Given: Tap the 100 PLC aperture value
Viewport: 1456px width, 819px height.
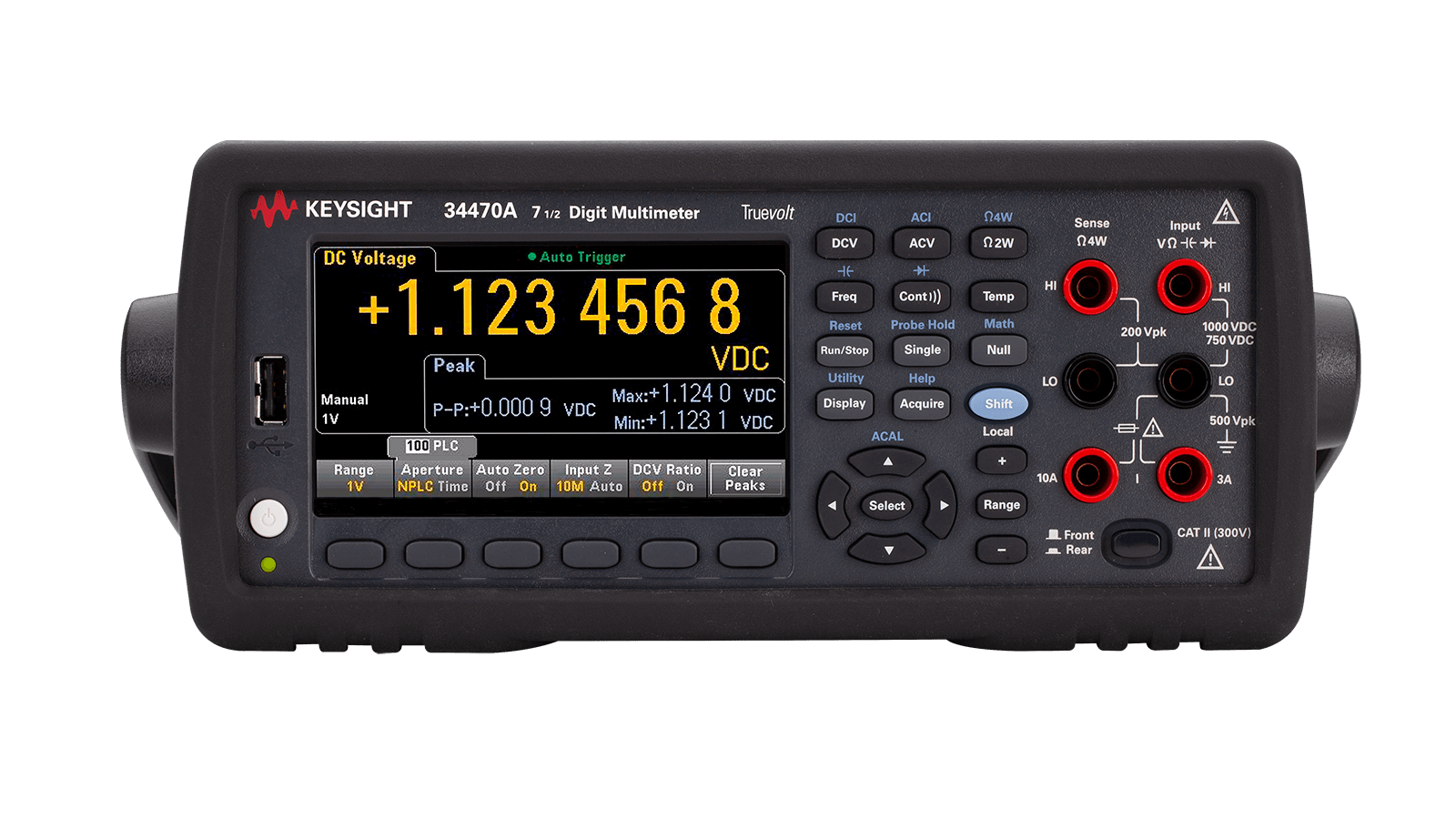Looking at the screenshot, I should [432, 446].
